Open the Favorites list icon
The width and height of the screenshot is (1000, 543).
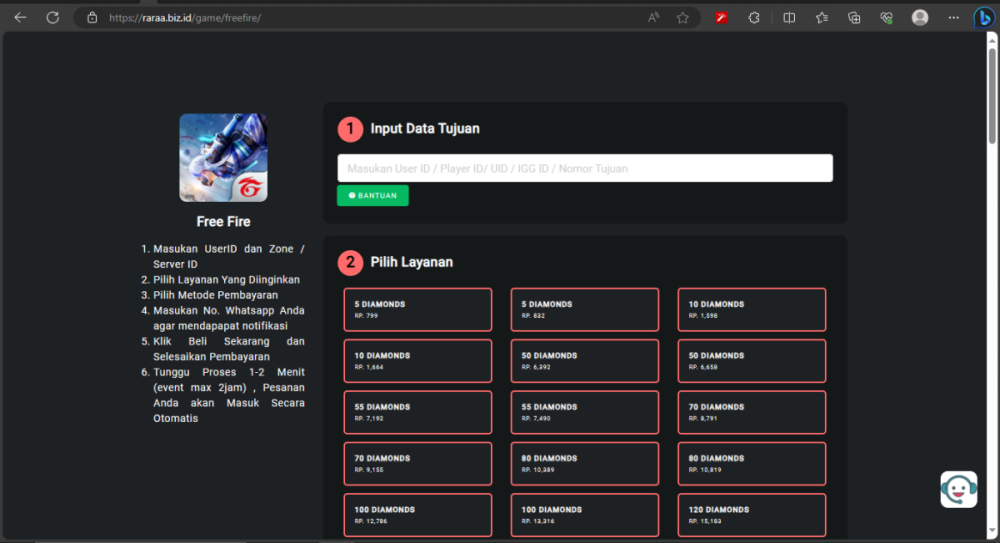[821, 17]
